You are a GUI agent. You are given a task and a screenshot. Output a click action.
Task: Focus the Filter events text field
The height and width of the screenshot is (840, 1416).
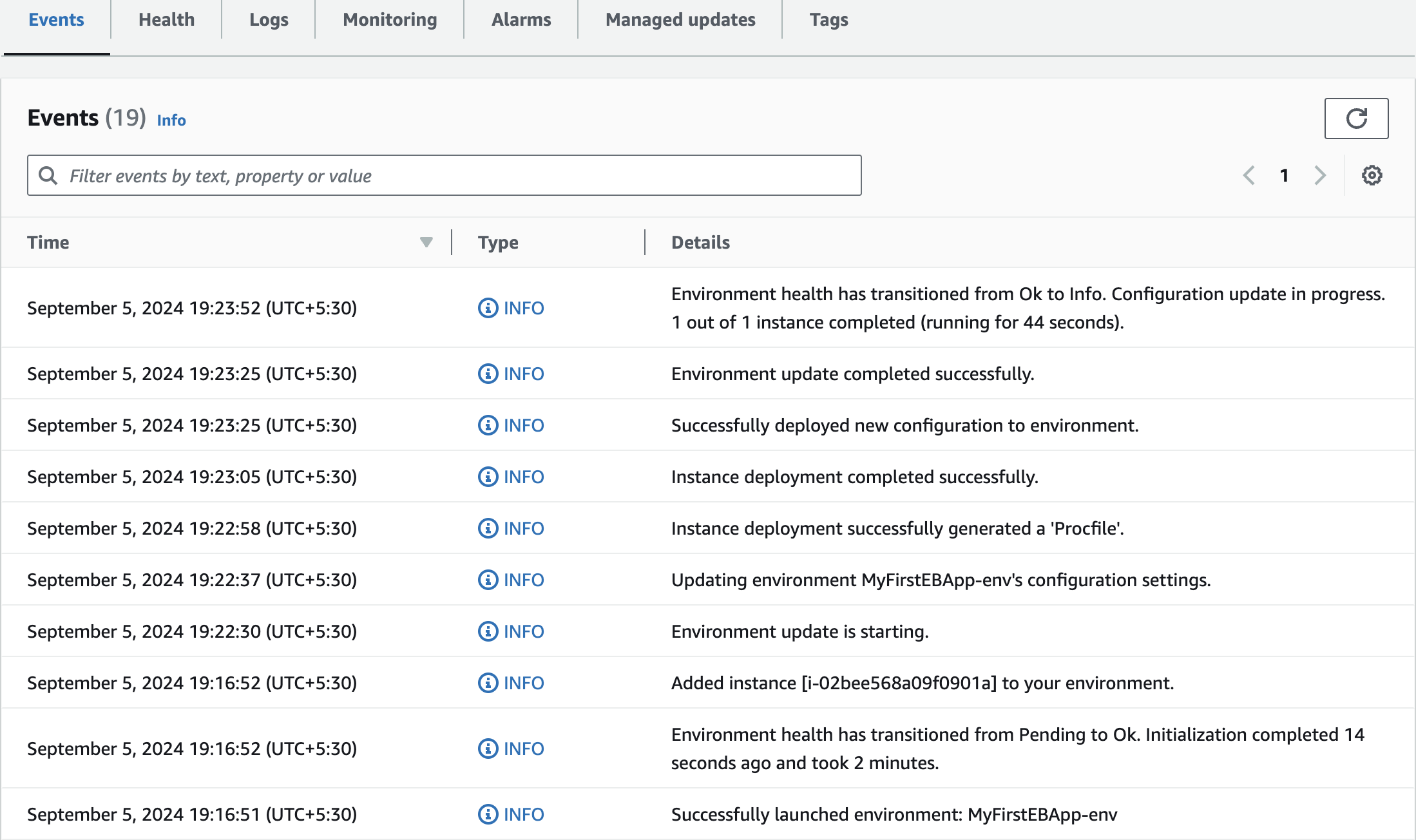tap(451, 175)
